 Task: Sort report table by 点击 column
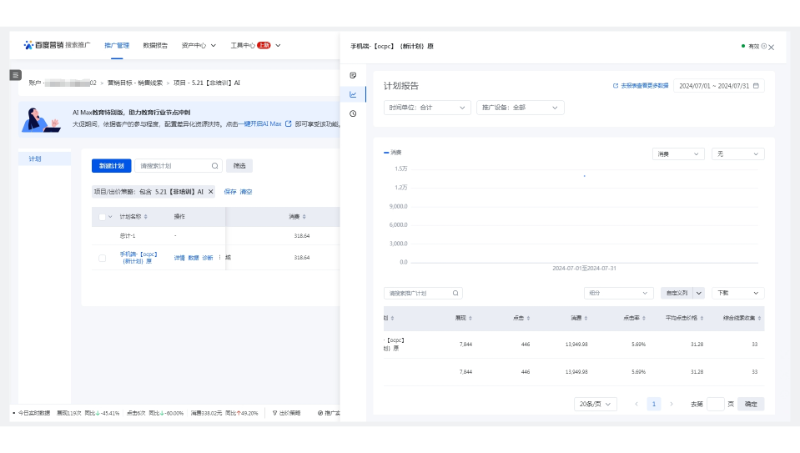point(528,318)
